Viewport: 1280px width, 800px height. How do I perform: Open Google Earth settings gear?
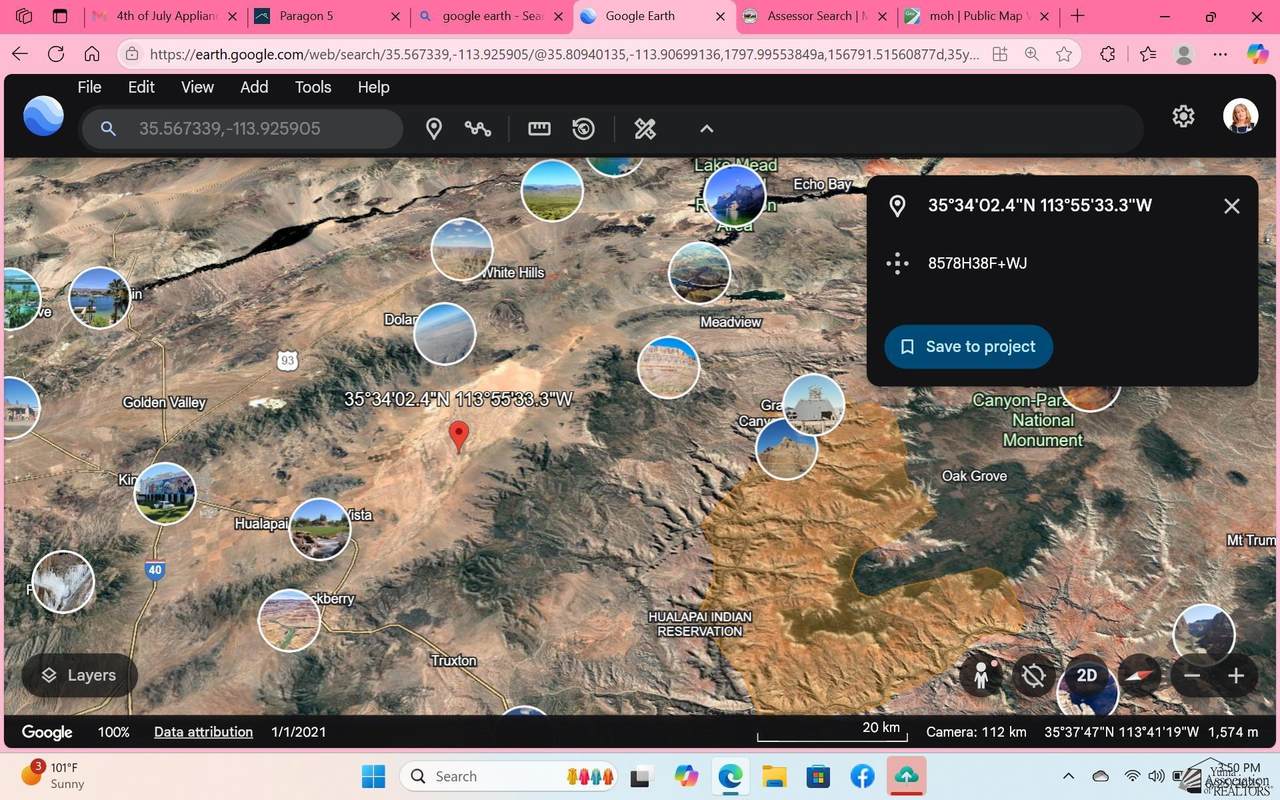pyautogui.click(x=1183, y=117)
